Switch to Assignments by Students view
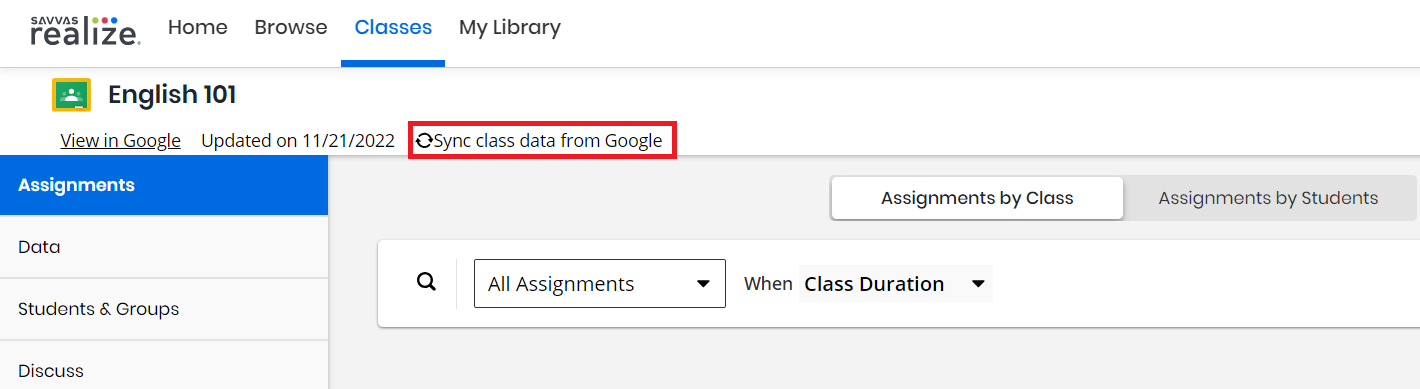Screen dimensions: 1420x389 tap(1268, 198)
